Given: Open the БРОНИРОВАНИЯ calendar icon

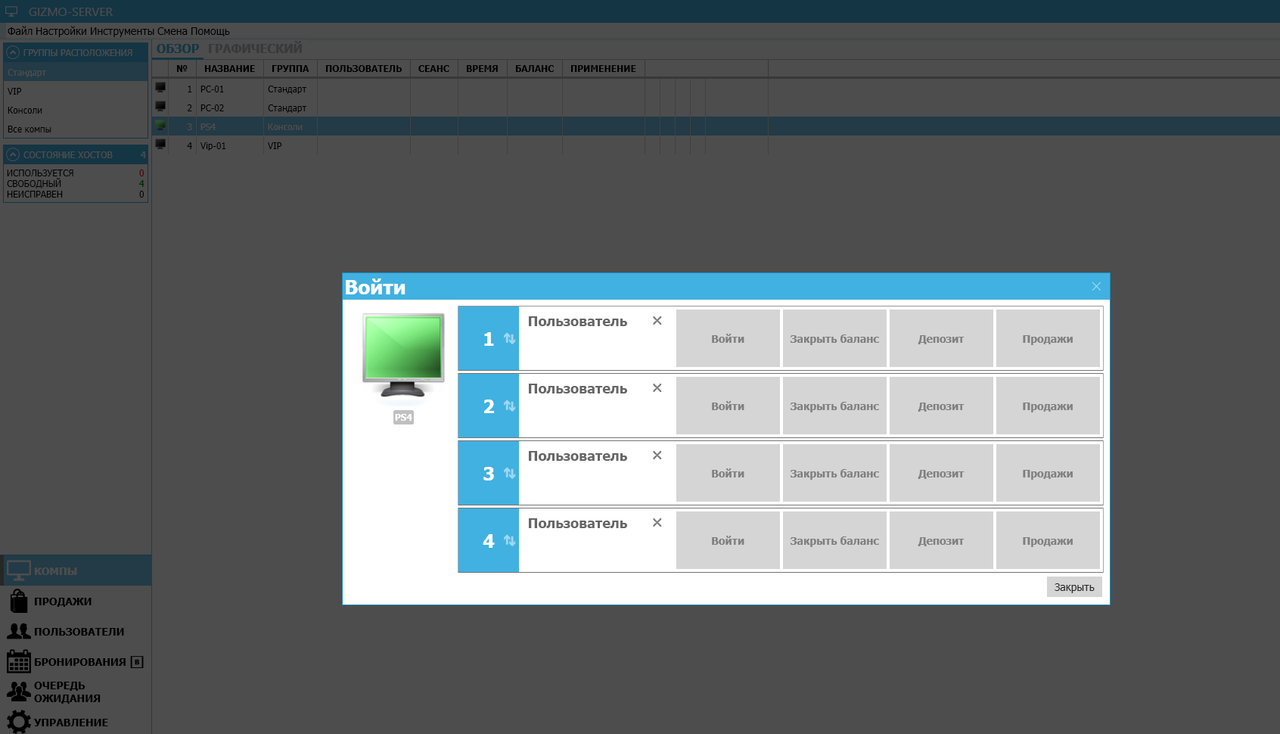Looking at the screenshot, I should [18, 661].
